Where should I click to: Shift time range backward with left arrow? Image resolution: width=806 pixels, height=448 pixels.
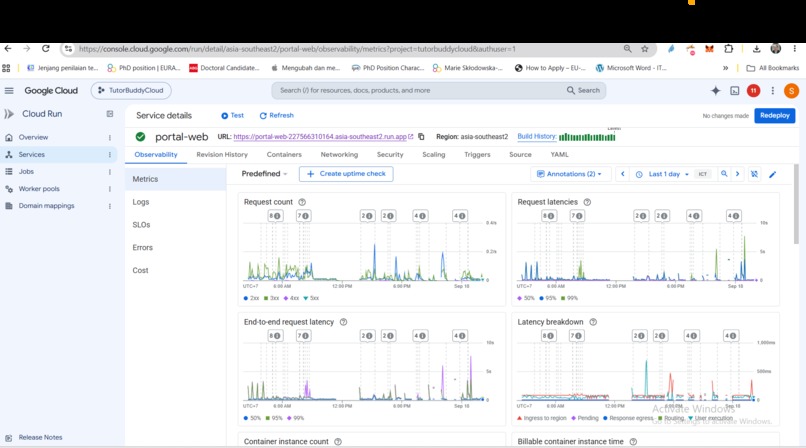pos(622,174)
